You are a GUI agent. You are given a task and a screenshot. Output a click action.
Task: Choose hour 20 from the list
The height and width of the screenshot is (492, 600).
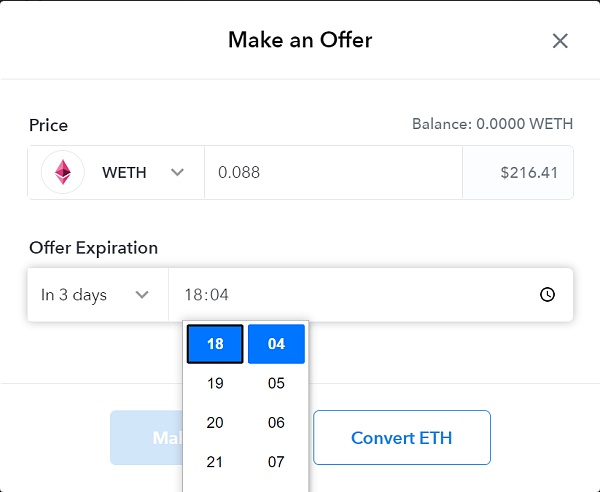[x=215, y=423]
